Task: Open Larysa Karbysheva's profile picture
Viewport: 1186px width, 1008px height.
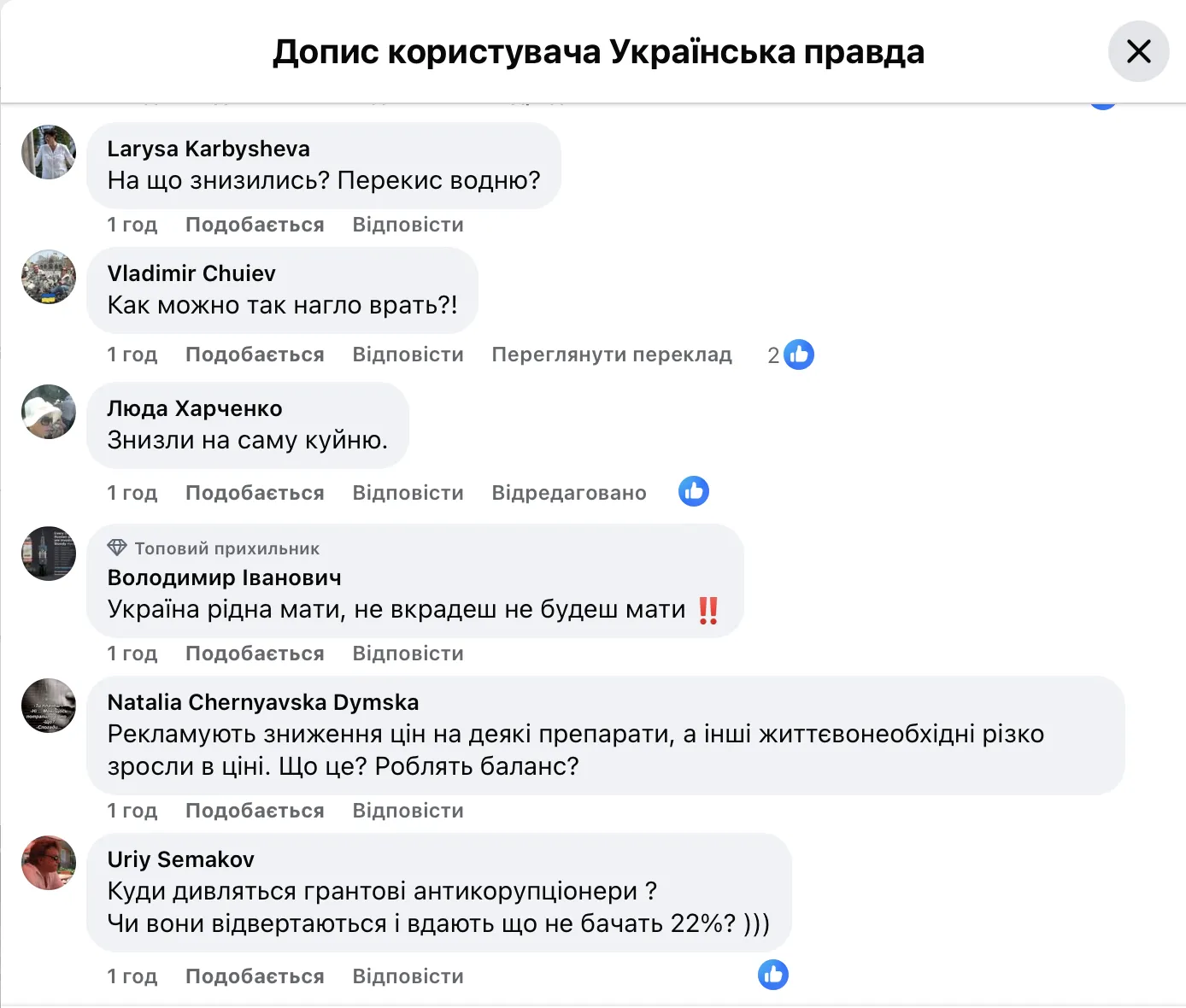Action: pyautogui.click(x=49, y=152)
